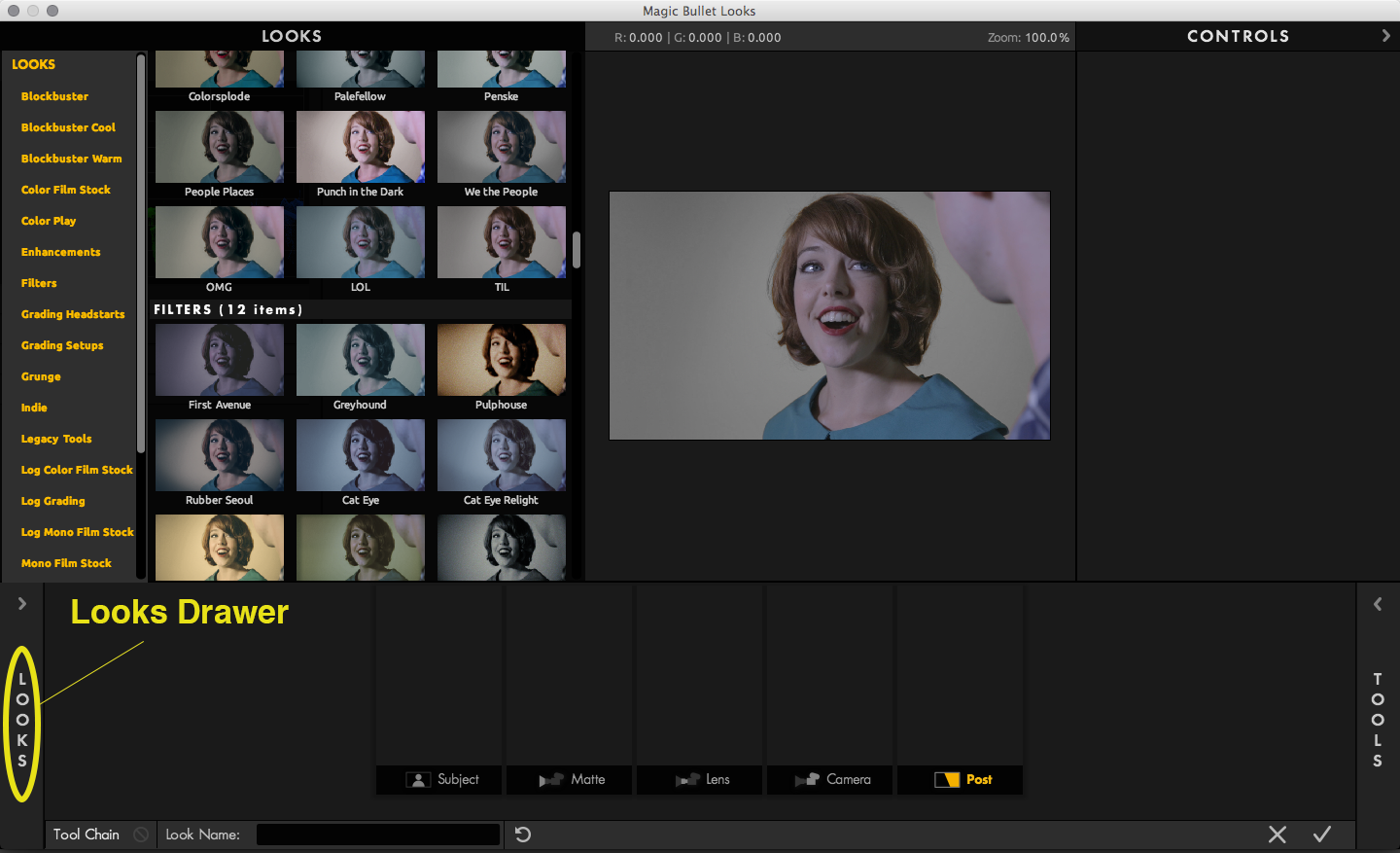Select the Matte tool chain section
The image size is (1400, 853).
[x=569, y=780]
